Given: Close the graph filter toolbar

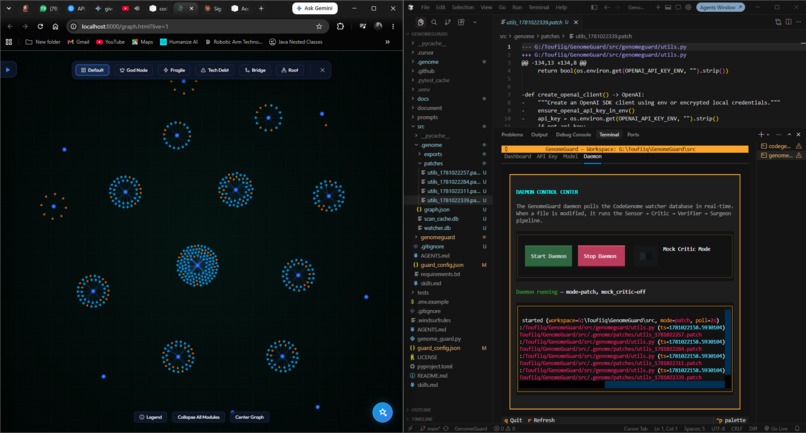Looking at the screenshot, I should (322, 70).
